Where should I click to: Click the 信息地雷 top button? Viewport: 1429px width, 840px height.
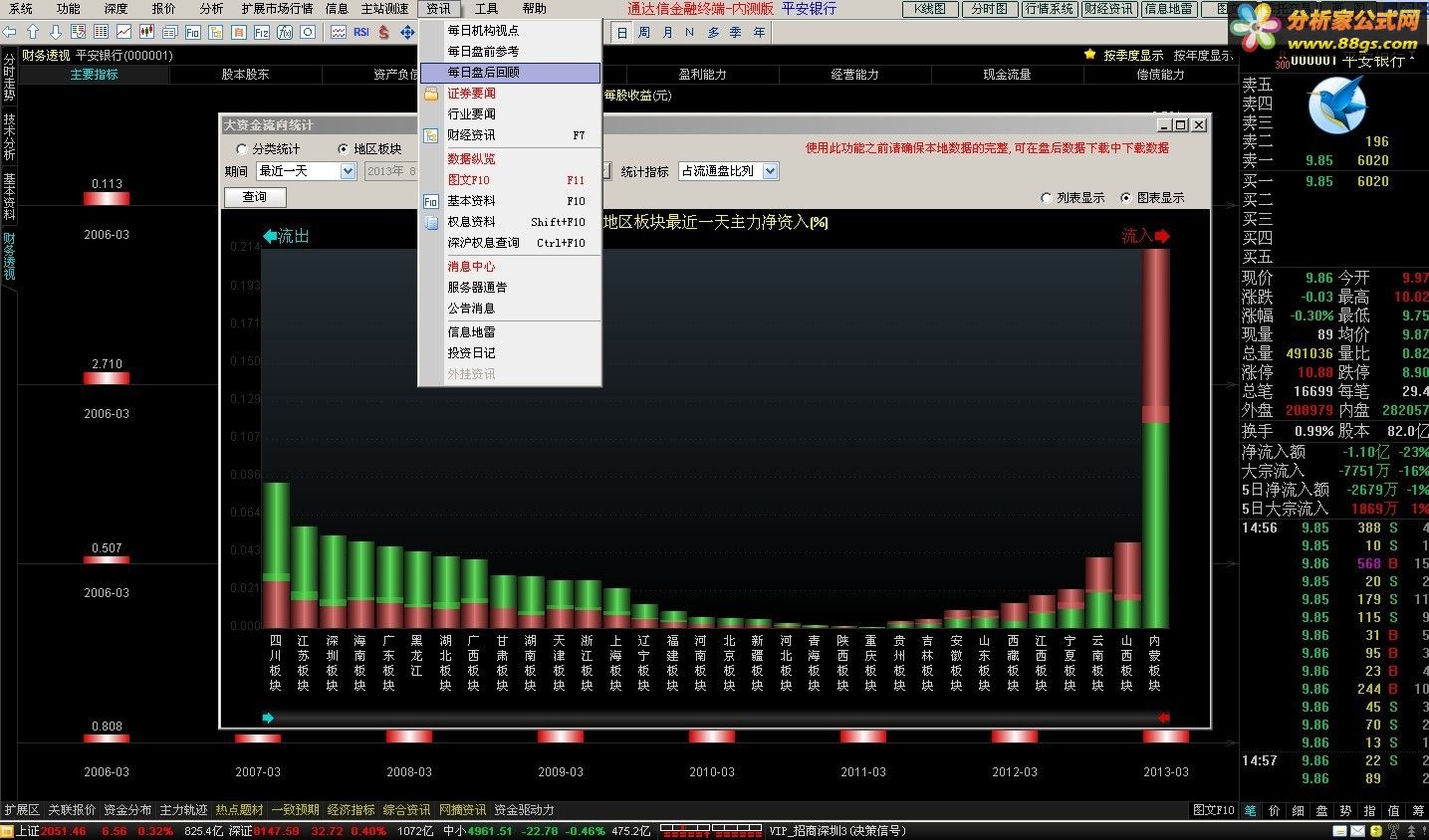click(1168, 9)
